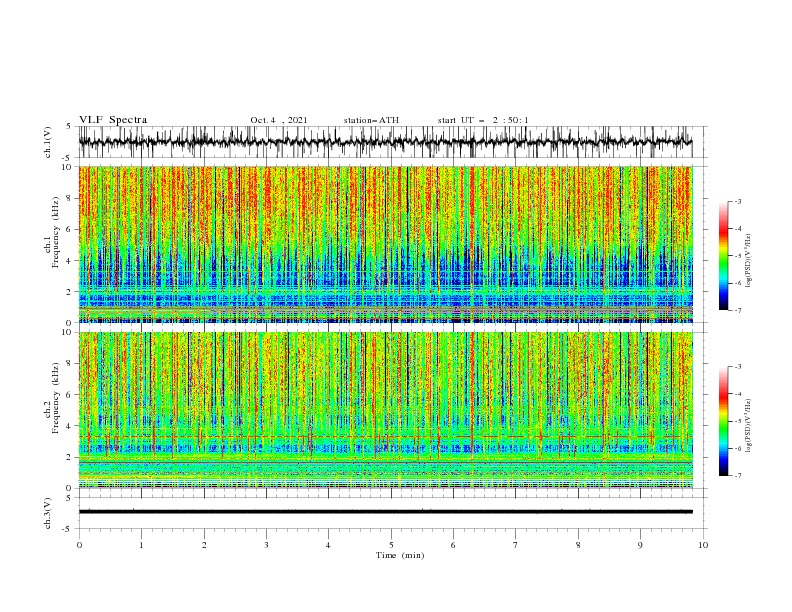This screenshot has height=612, width=792.
Task: Click the time axis tick label "4"
Action: click(x=329, y=545)
